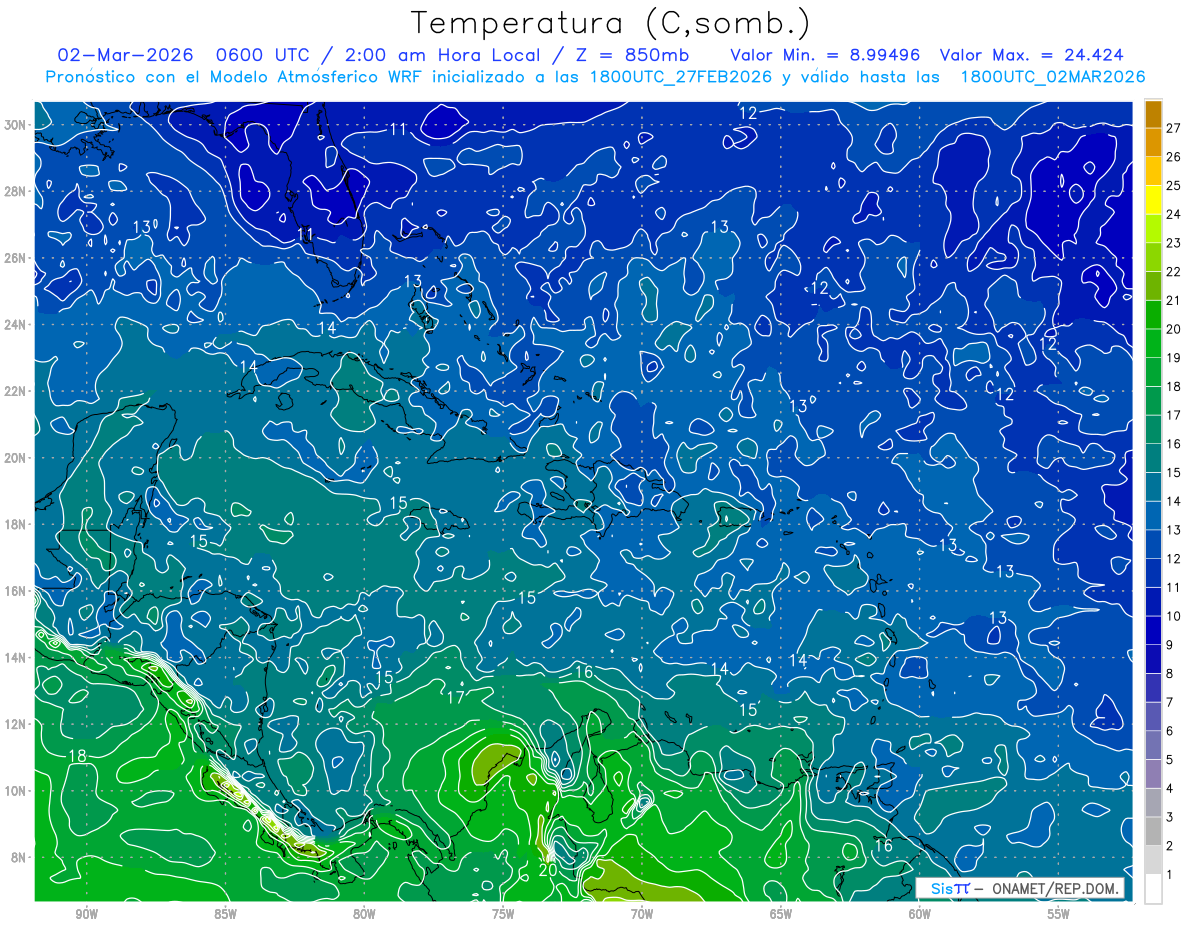Click the 30N latitude axis label
Viewport: 1200px width, 927px height.
point(17,125)
